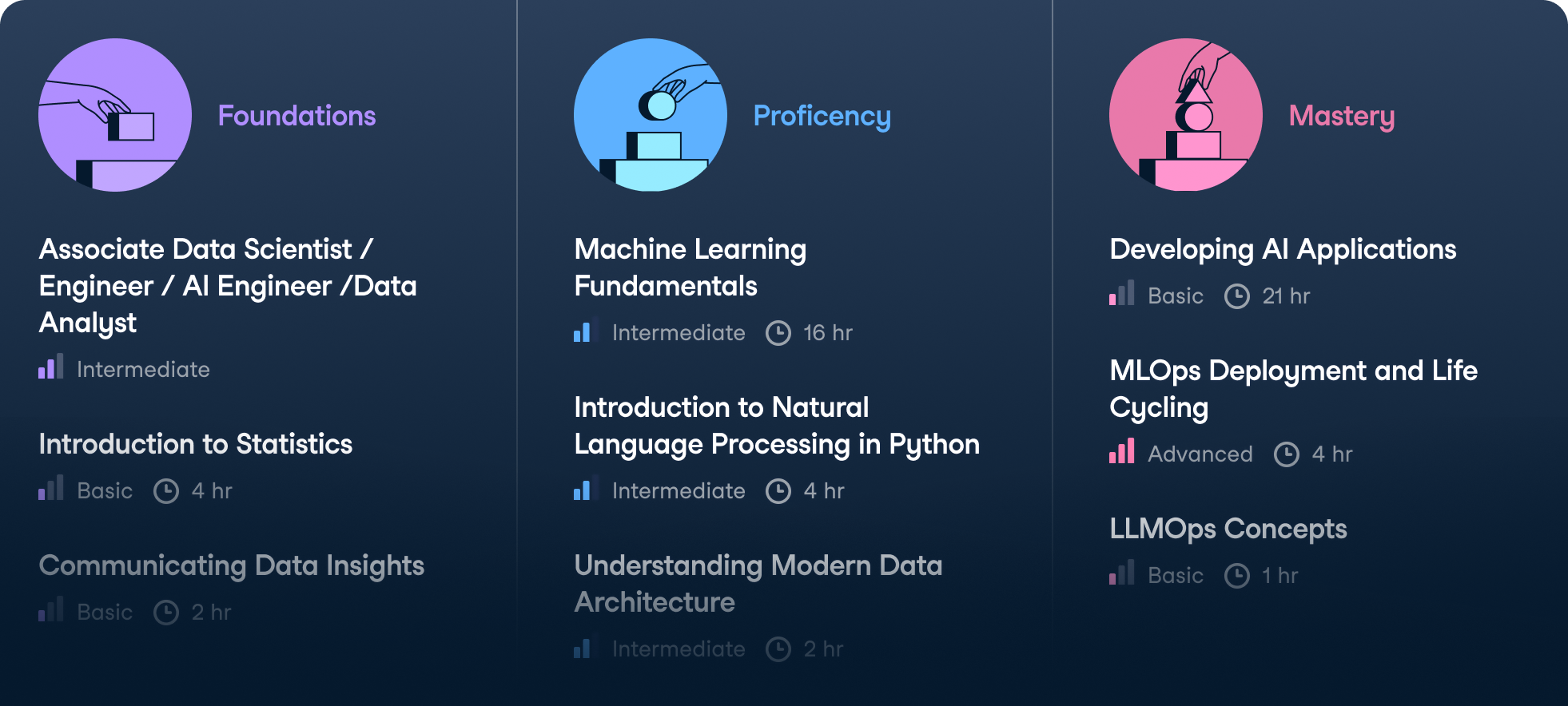Select the Mastery heading
This screenshot has height=706, width=1568.
(x=1341, y=116)
